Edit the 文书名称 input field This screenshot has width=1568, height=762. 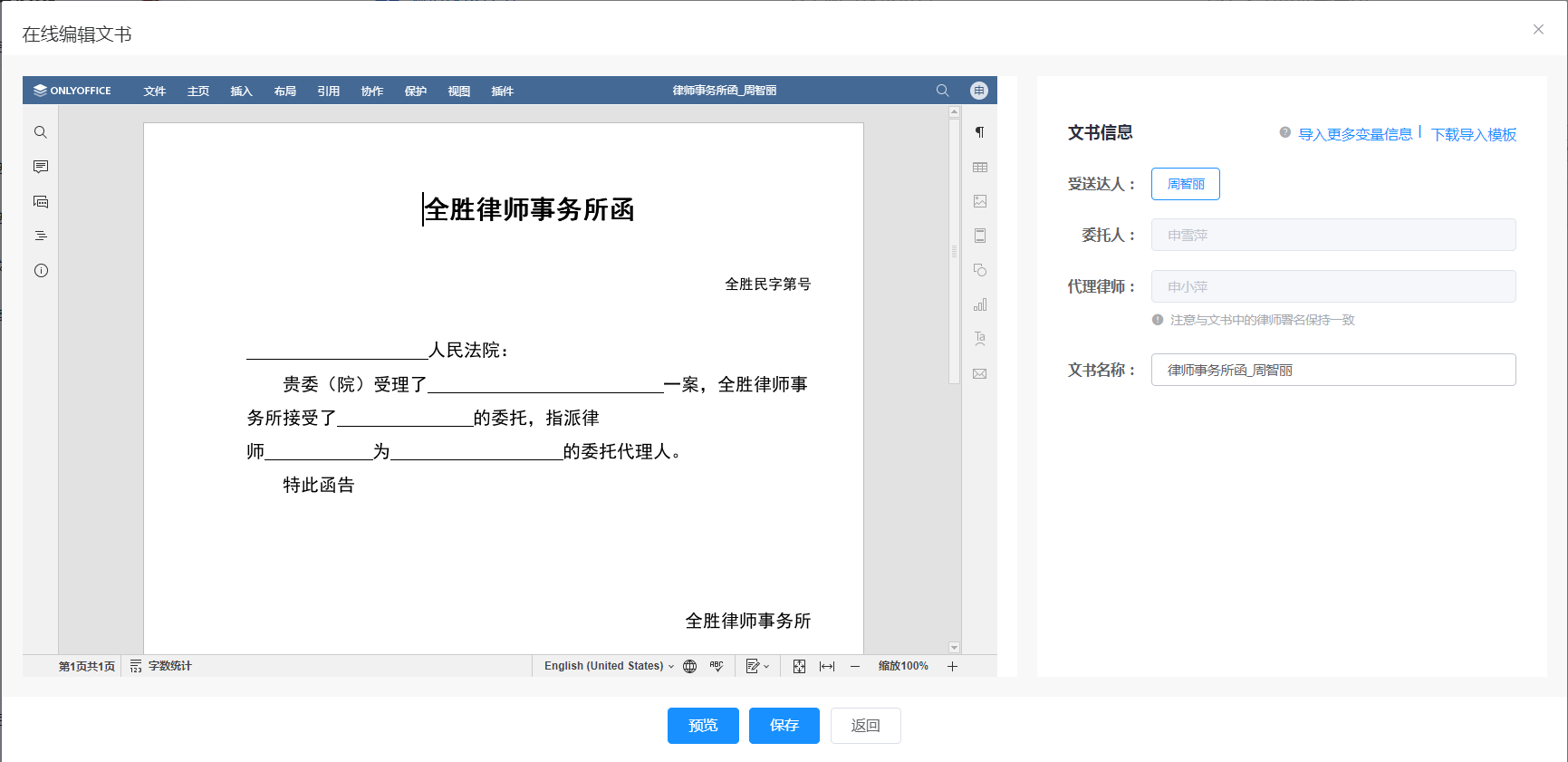pyautogui.click(x=1333, y=370)
